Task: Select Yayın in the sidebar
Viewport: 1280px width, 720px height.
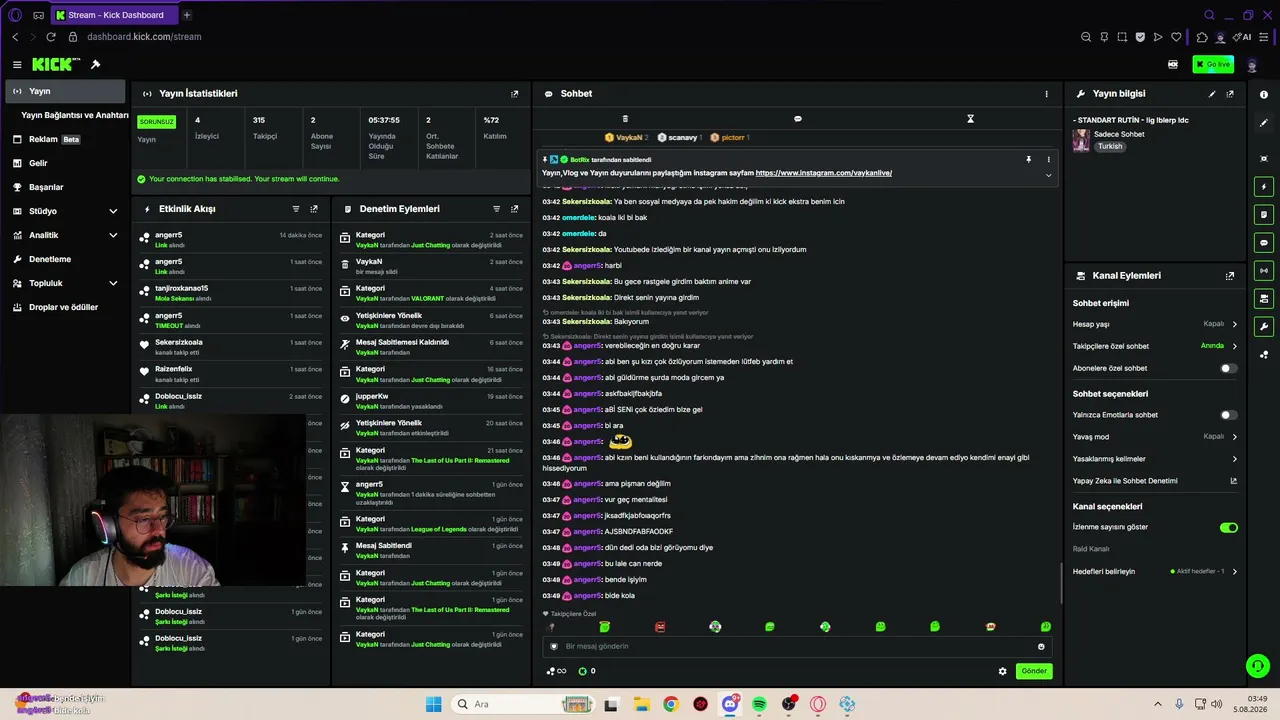Action: point(66,91)
